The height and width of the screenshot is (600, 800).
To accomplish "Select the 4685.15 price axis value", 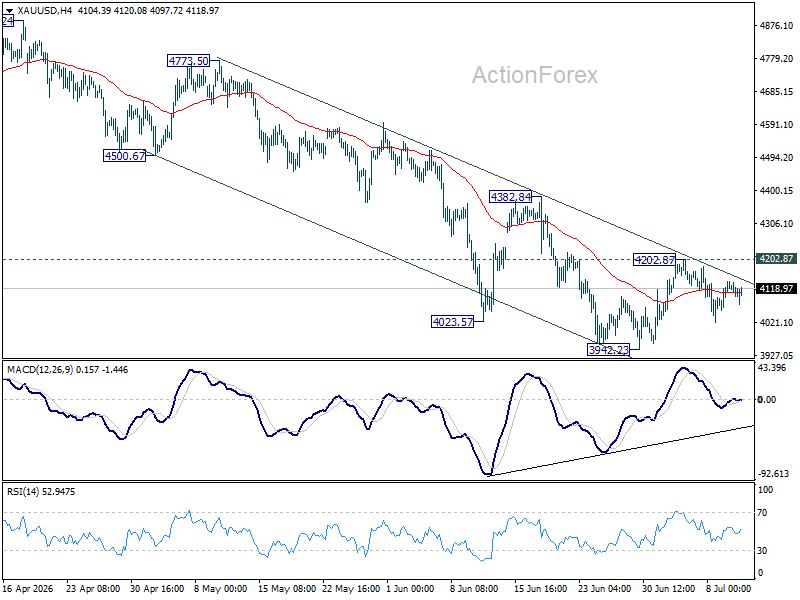I will (x=777, y=92).
